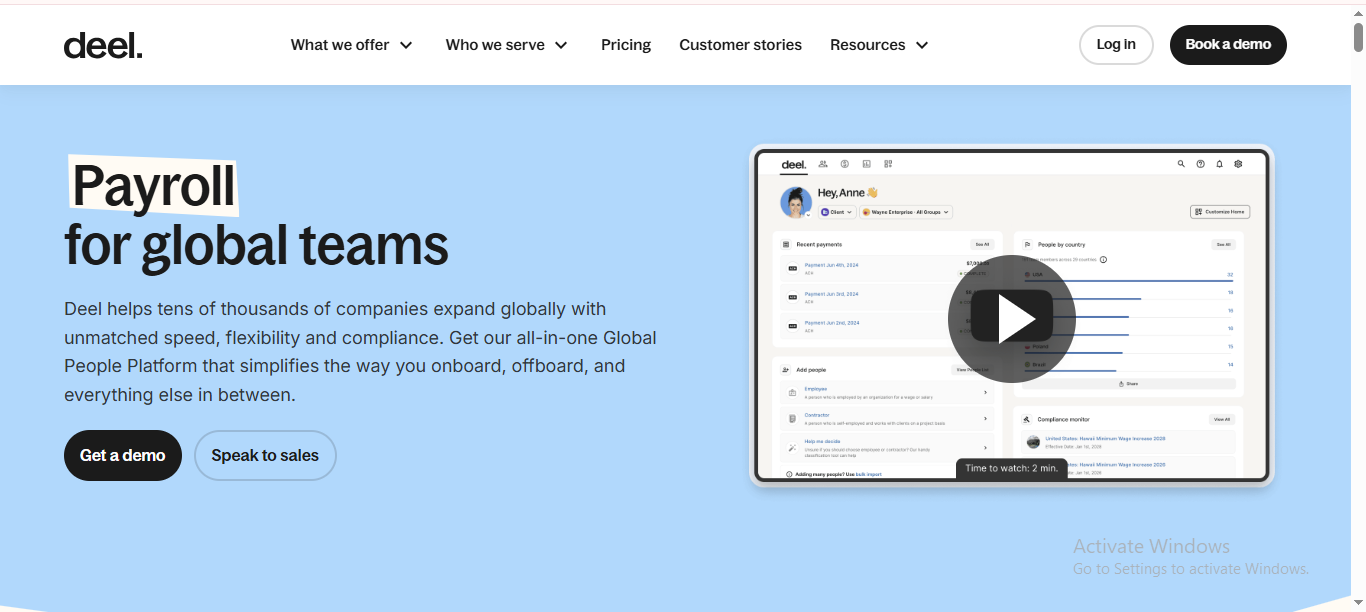Click the for global teams headline text
Screen dimensions: 1366x612
click(256, 245)
